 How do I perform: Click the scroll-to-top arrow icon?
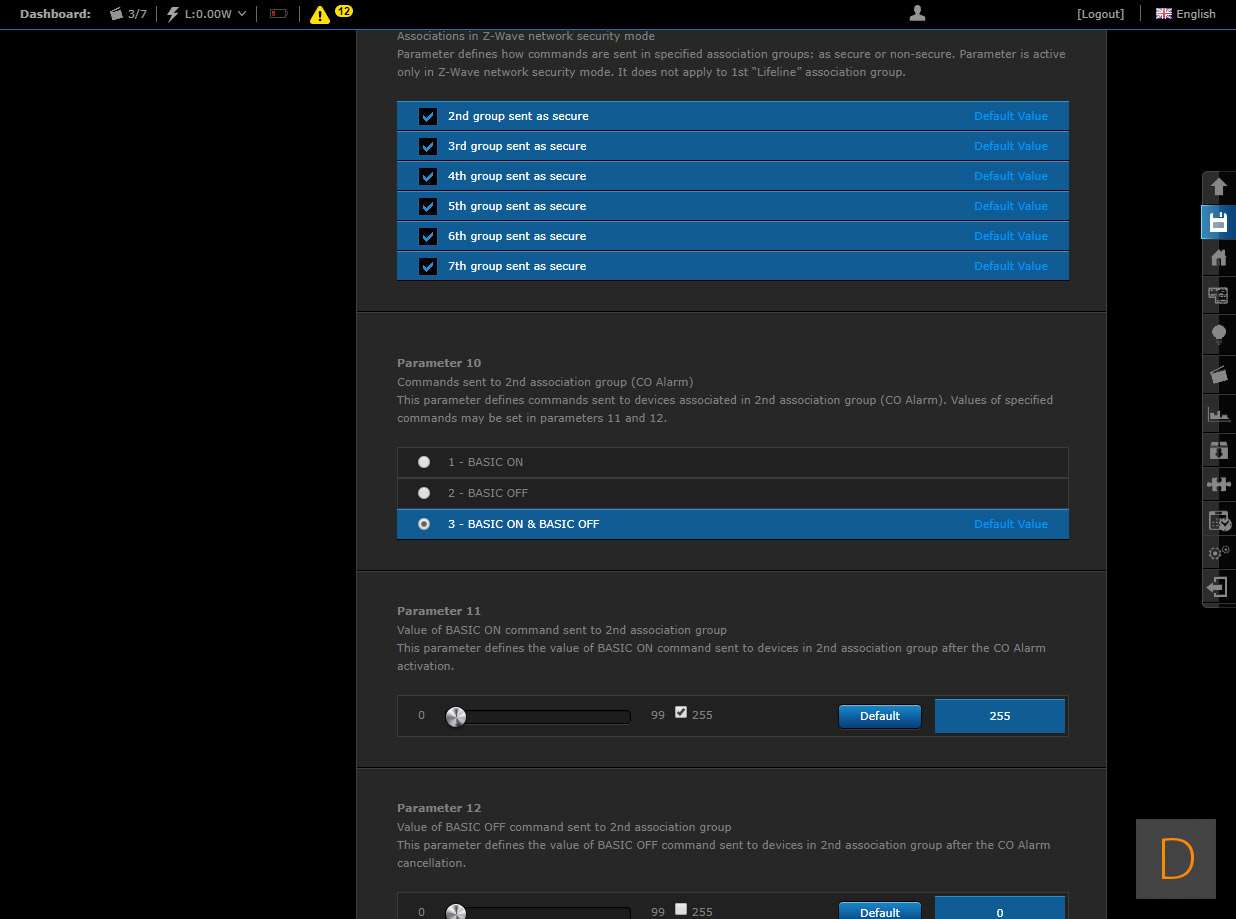(x=1218, y=186)
